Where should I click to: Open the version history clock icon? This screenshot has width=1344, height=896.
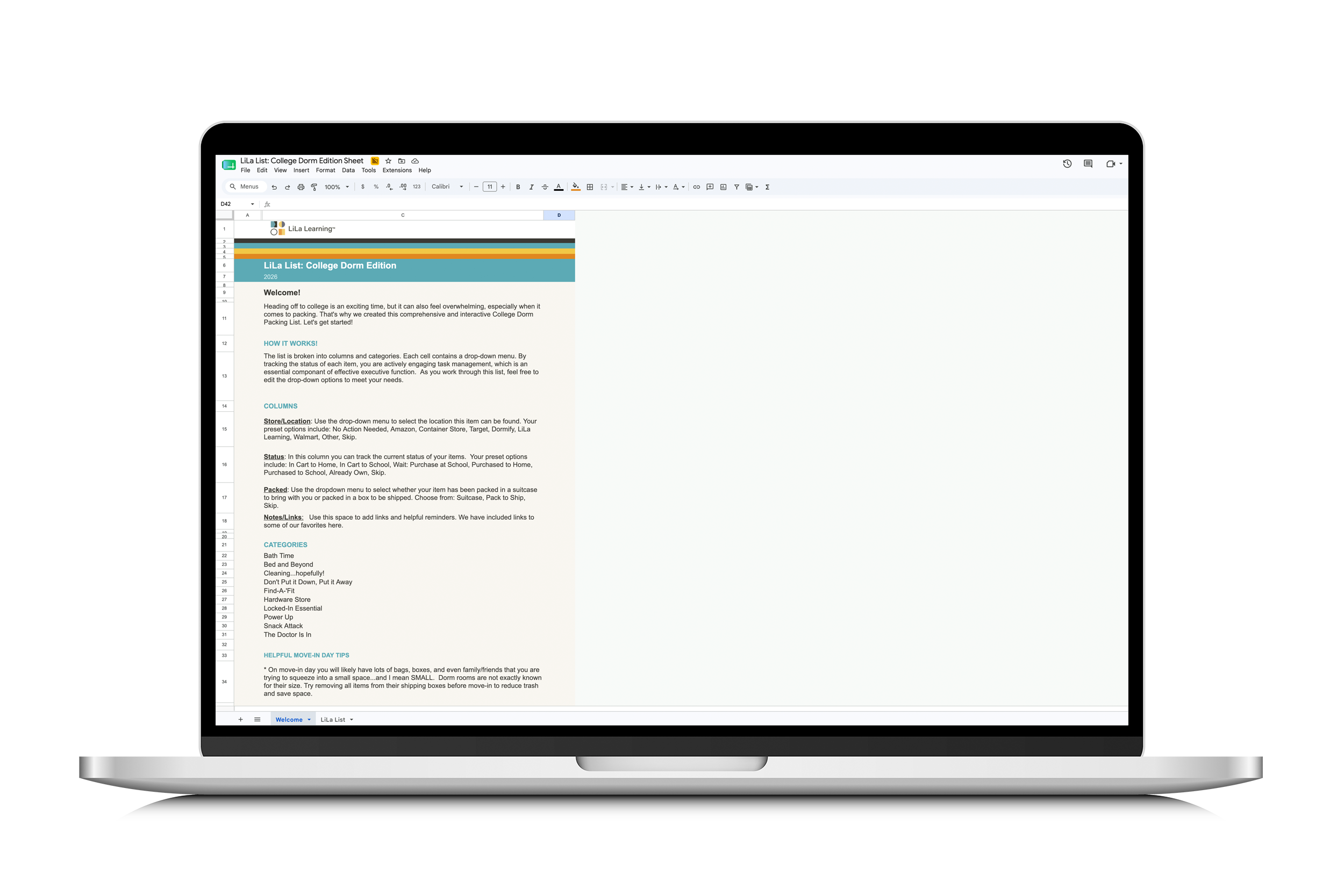pyautogui.click(x=1067, y=164)
